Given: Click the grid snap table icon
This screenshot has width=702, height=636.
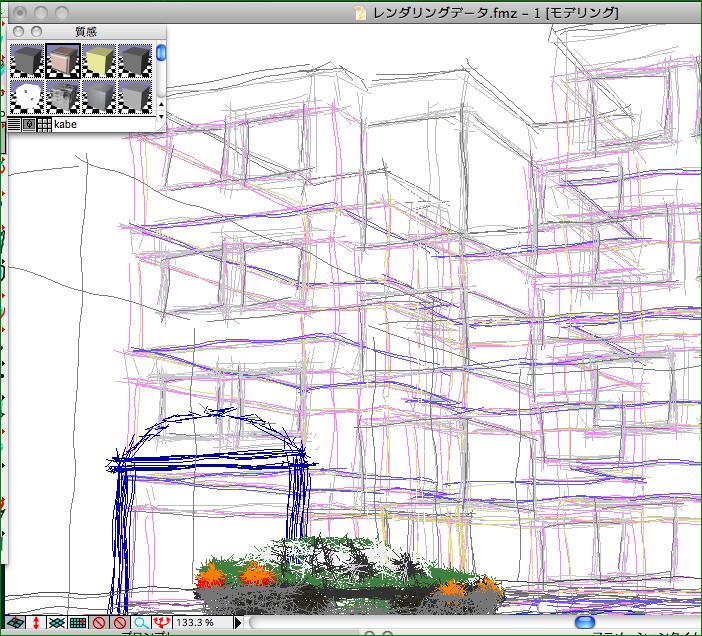Looking at the screenshot, I should pos(78,623).
